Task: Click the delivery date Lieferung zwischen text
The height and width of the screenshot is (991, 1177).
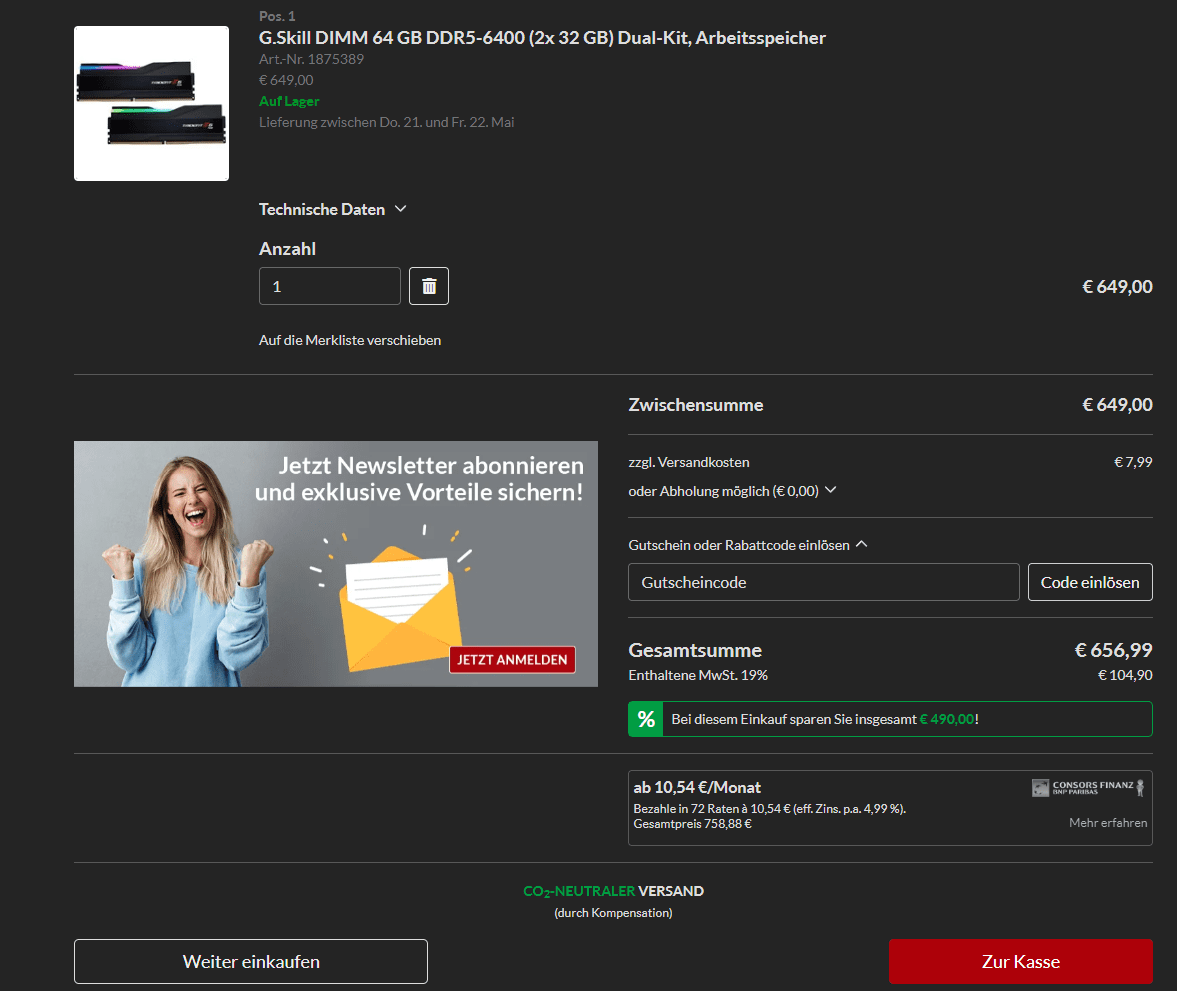Action: pyautogui.click(x=387, y=122)
